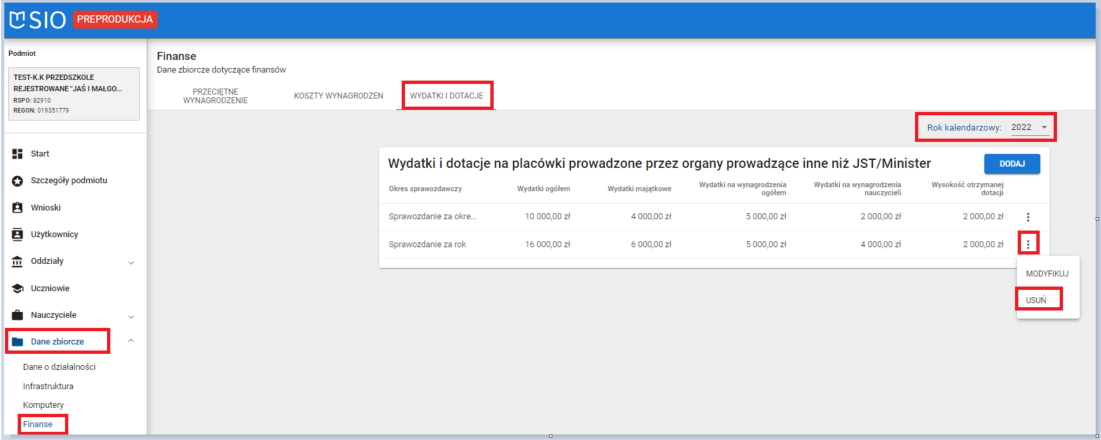Screen dimensions: 1101x440
Task: Click the Szczegóły podmiotu star icon
Action: [x=18, y=180]
